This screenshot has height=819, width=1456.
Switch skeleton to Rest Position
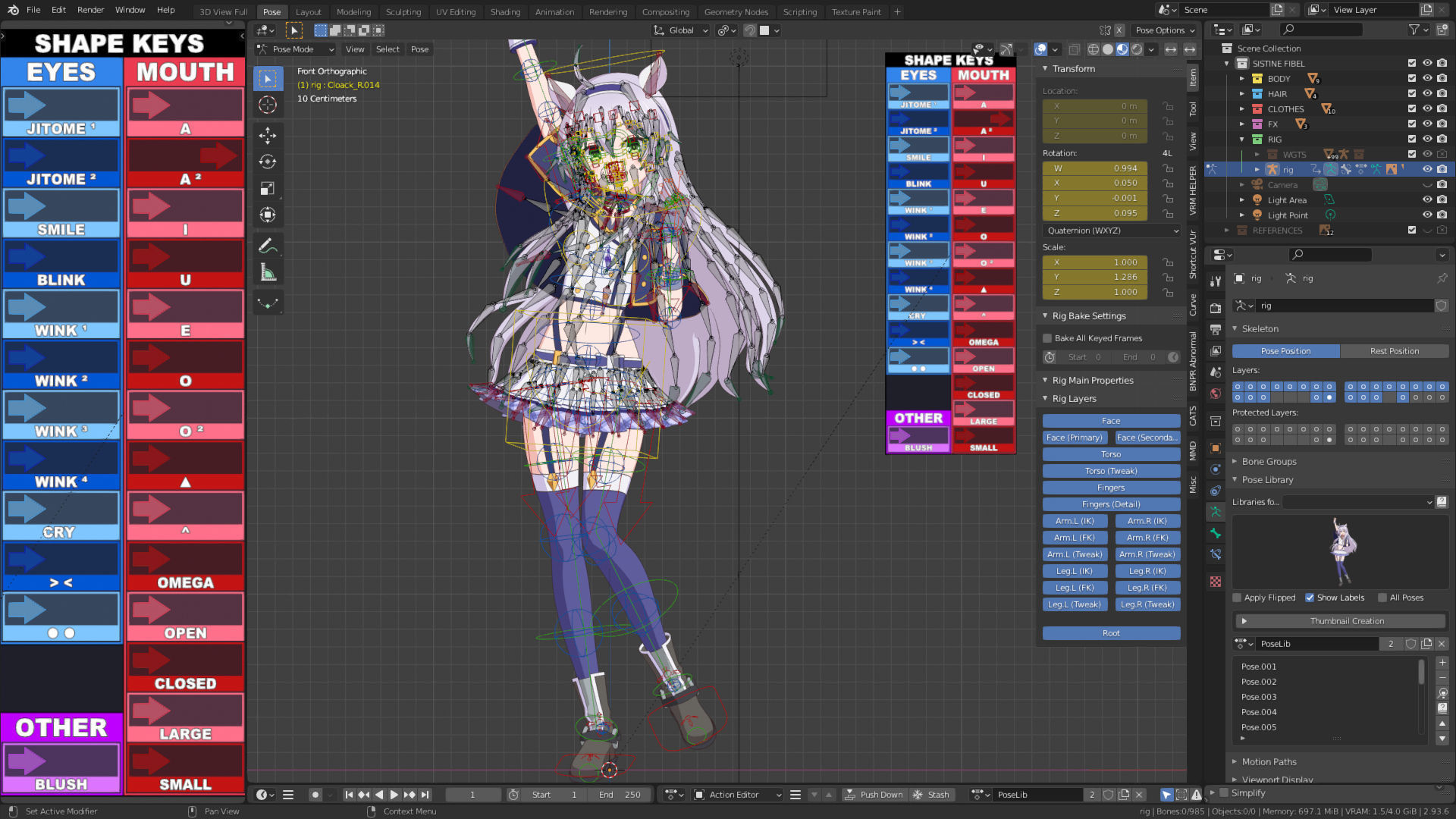pyautogui.click(x=1394, y=351)
